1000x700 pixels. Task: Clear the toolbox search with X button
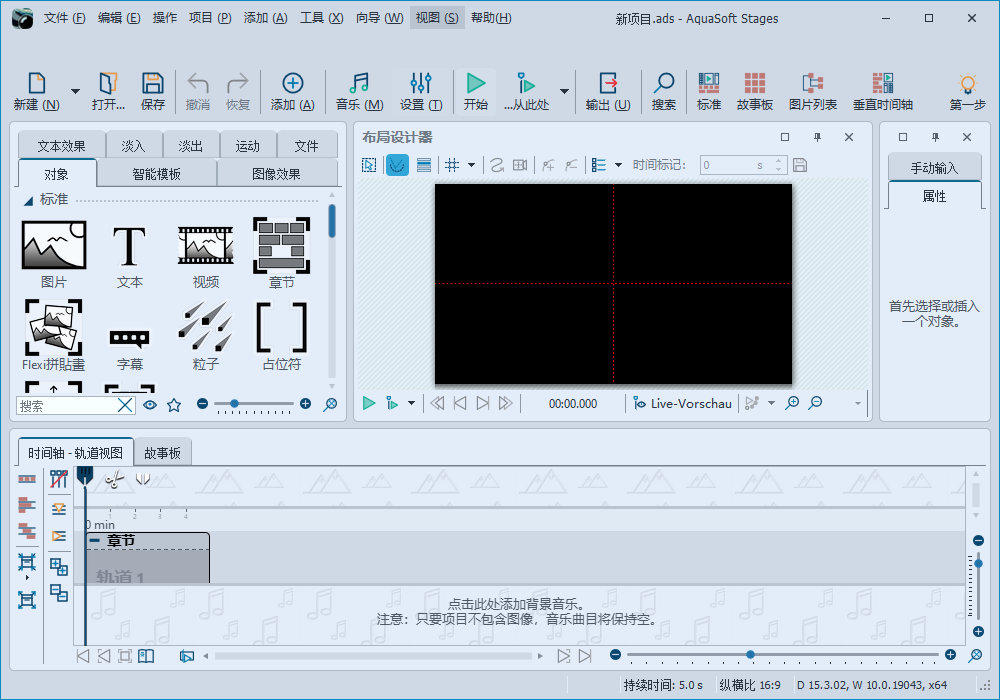[x=126, y=405]
